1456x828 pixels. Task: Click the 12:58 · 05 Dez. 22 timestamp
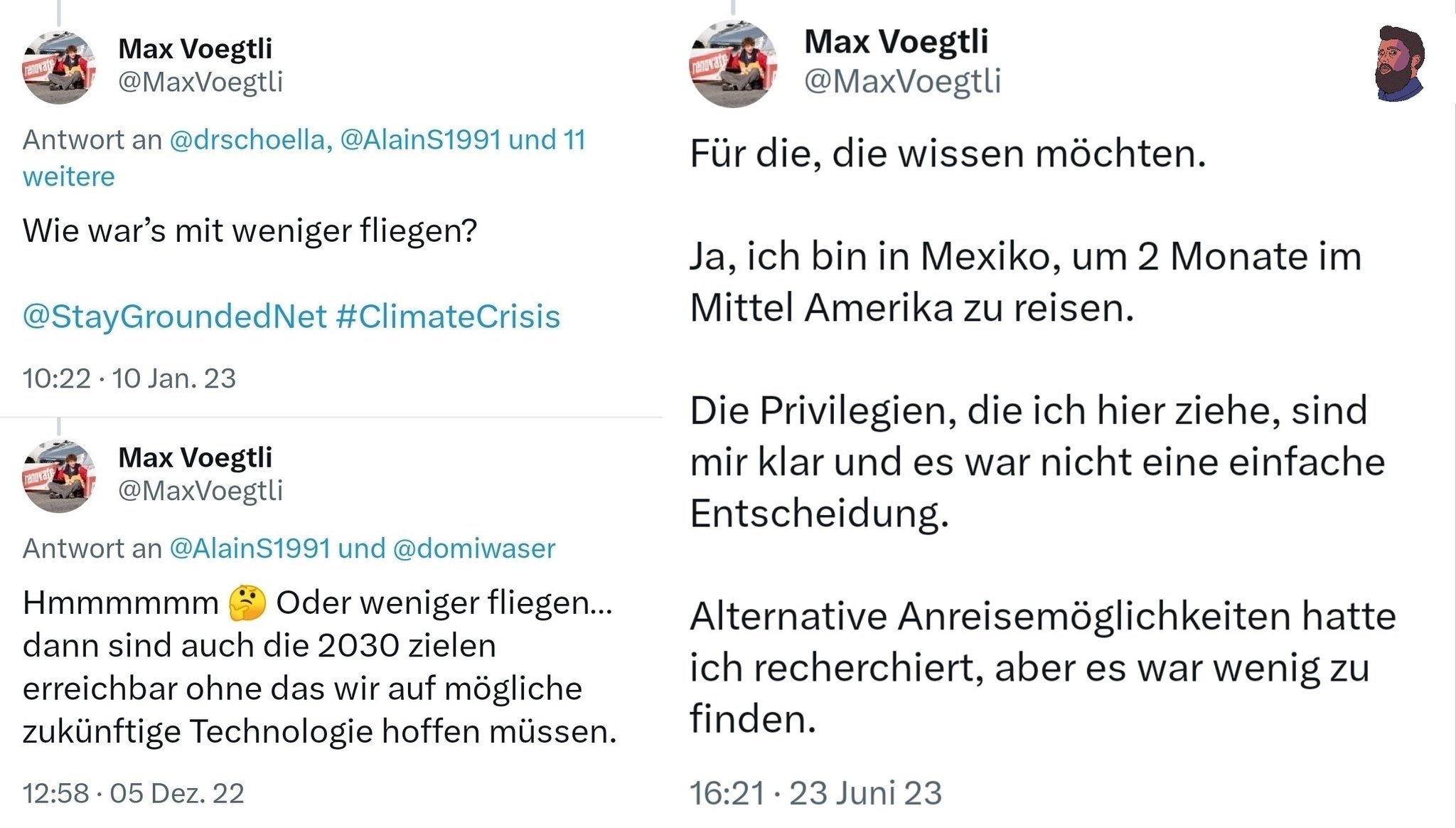[133, 793]
